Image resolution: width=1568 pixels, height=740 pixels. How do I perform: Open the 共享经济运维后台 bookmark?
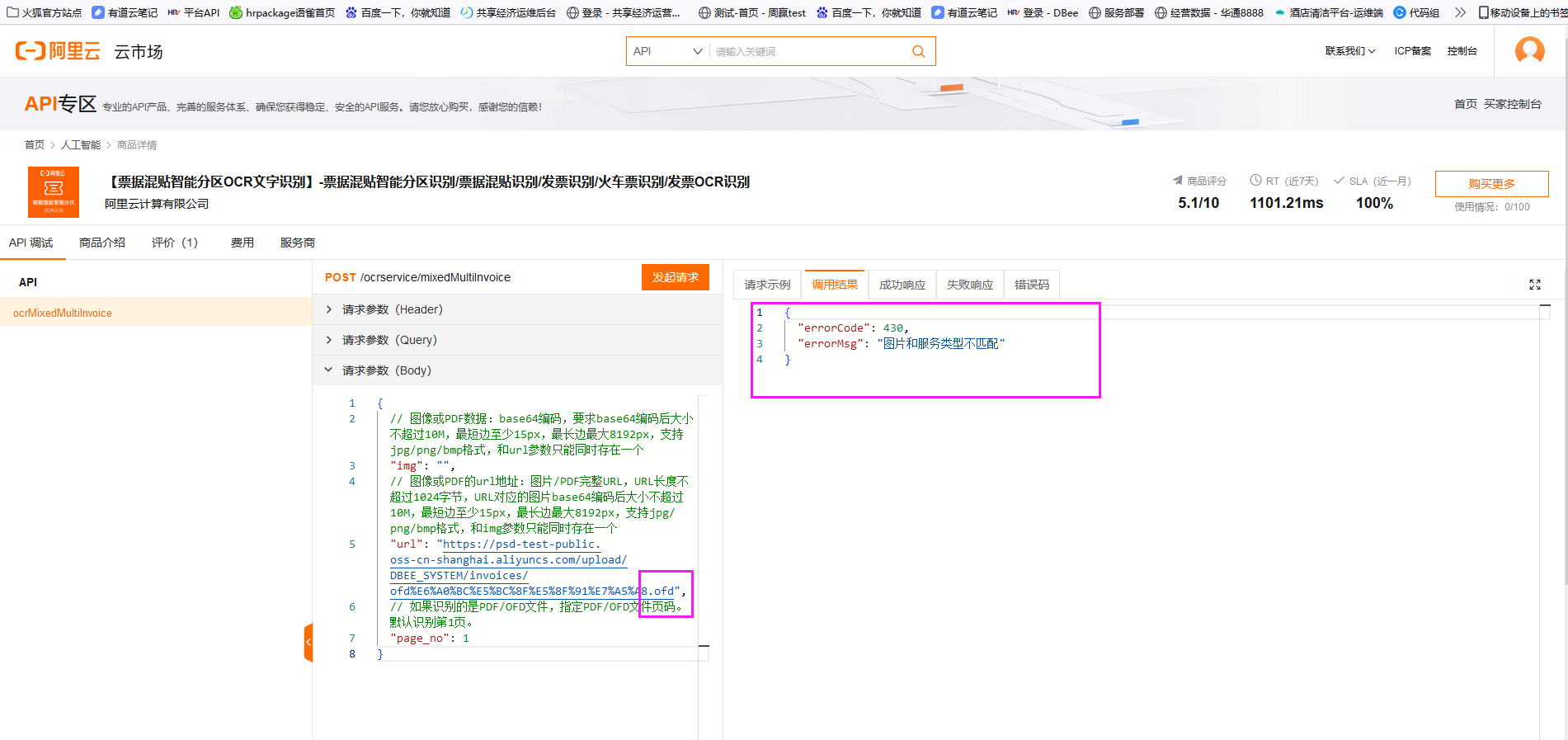pos(508,12)
